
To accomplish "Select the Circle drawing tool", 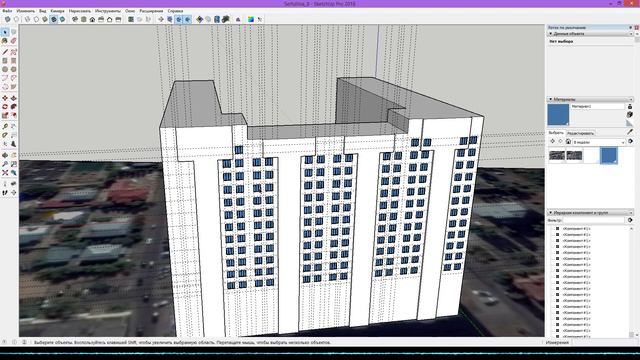I will pos(5,69).
